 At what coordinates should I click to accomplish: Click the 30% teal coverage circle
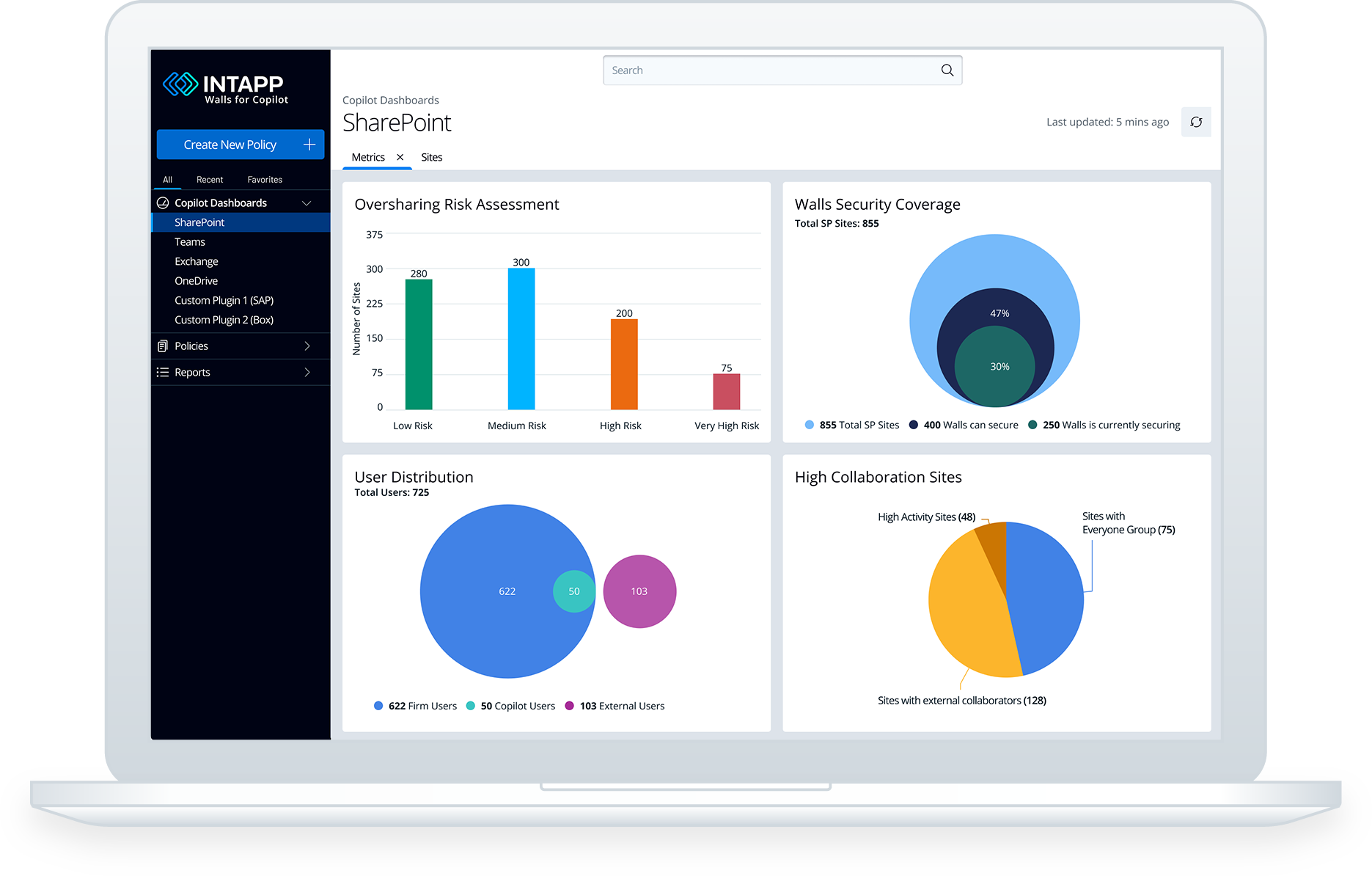(995, 367)
